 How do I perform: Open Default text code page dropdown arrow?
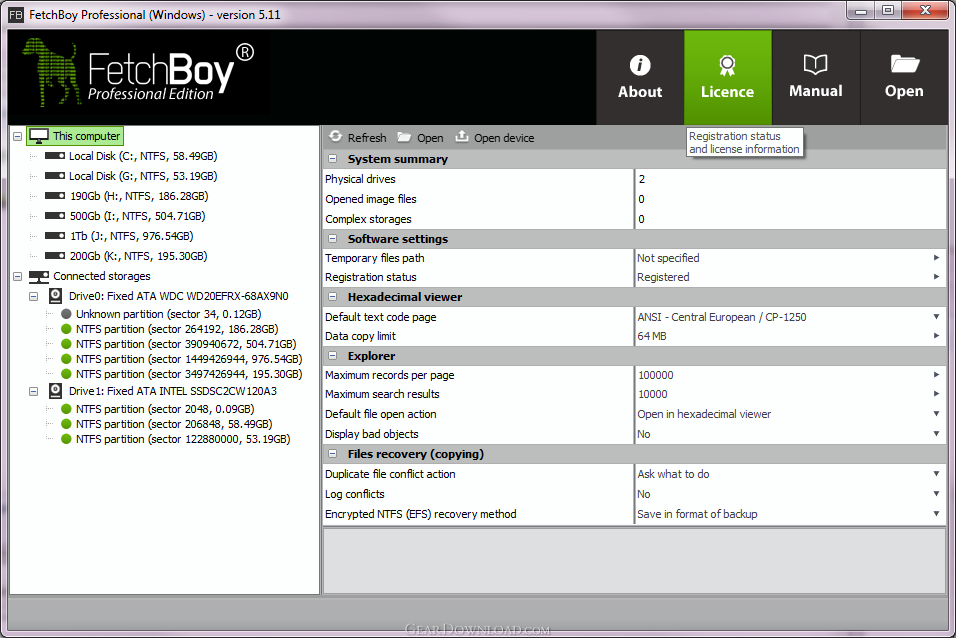tap(936, 317)
